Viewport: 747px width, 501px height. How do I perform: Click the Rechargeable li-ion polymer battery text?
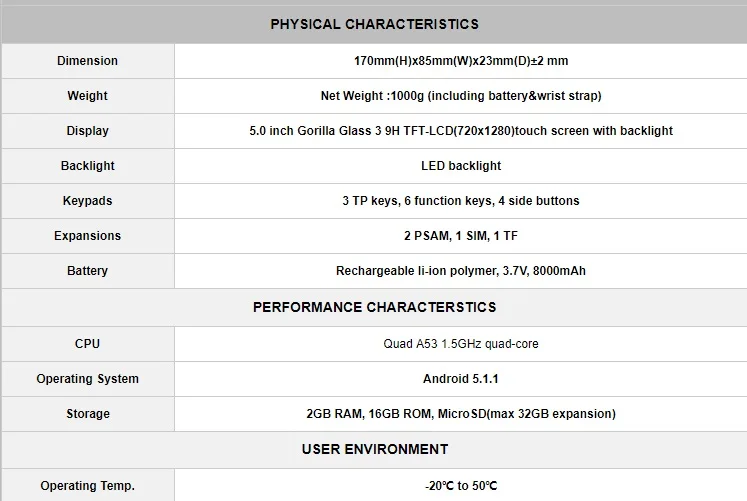pyautogui.click(x=461, y=271)
